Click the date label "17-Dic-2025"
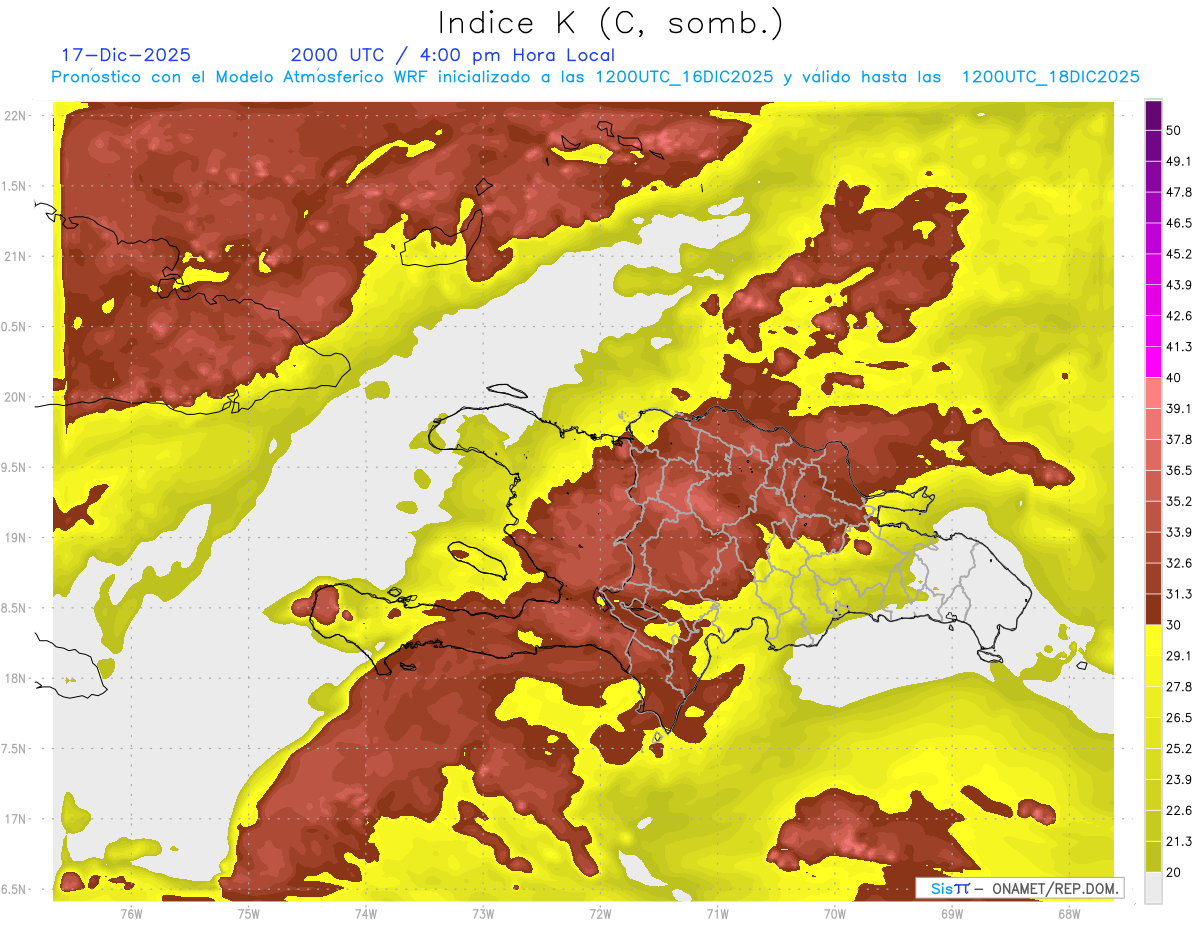The height and width of the screenshot is (927, 1200). [x=126, y=55]
